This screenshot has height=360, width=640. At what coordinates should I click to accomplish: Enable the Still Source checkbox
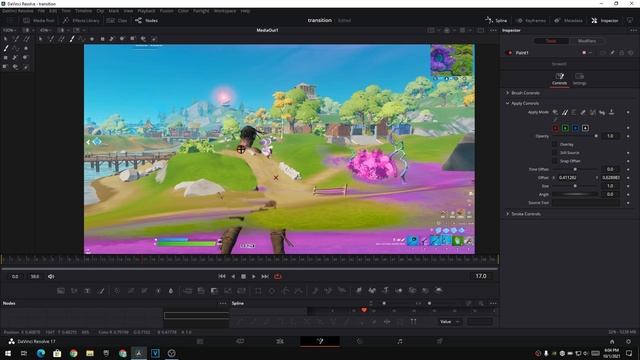[x=554, y=153]
